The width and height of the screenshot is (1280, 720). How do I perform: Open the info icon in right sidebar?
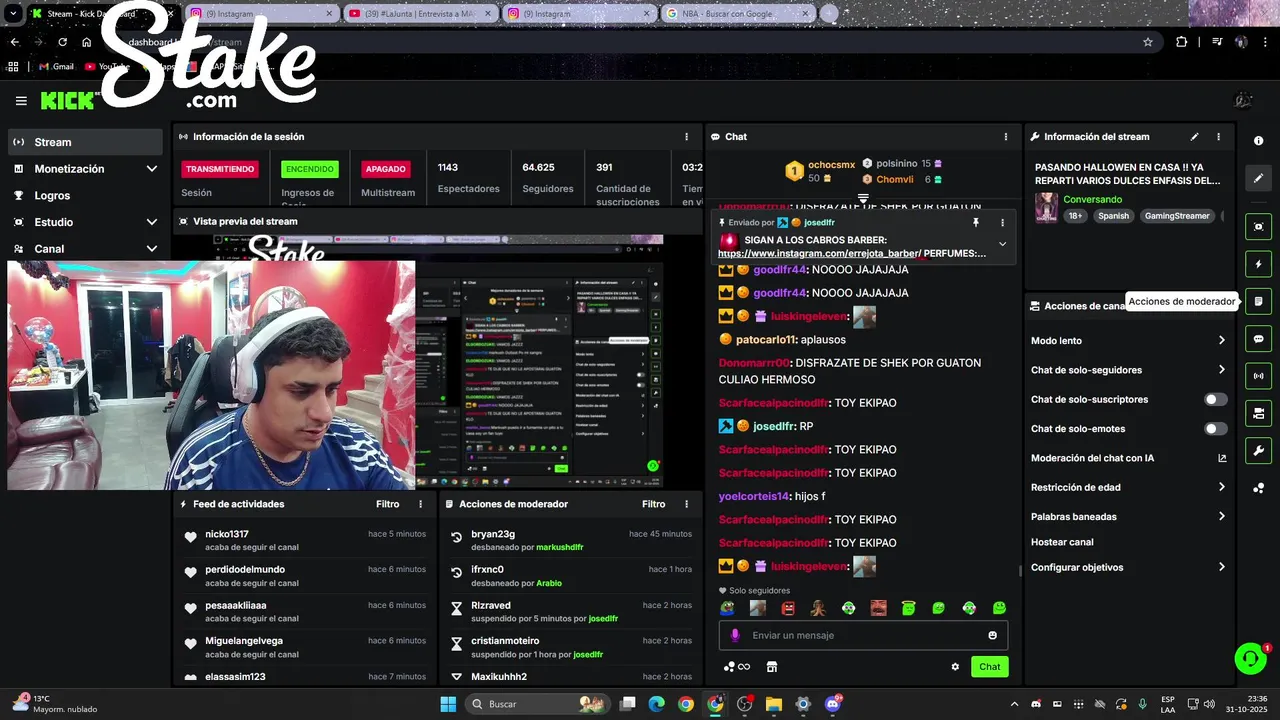(x=1259, y=141)
